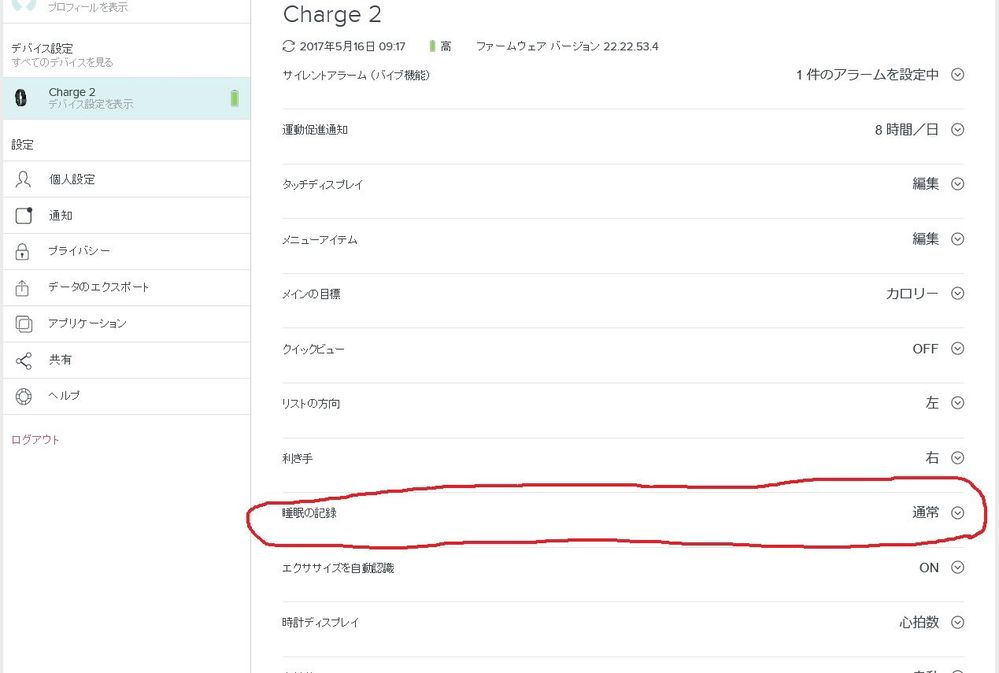This screenshot has width=999, height=673.
Task: Click 編集 in the タッチディスプレイ row
Action: (x=925, y=184)
